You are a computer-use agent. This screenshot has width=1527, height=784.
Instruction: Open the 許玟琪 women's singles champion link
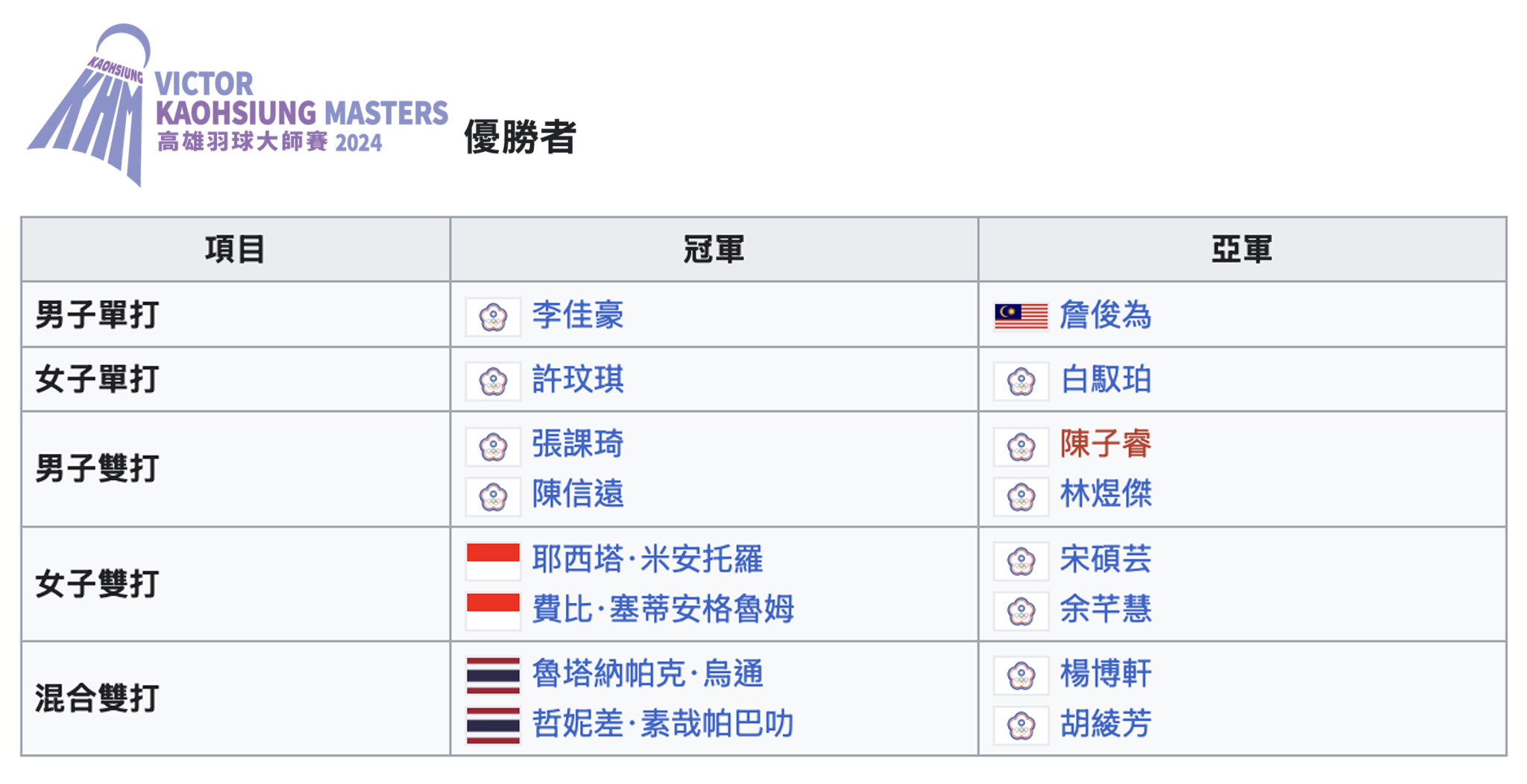coord(578,380)
